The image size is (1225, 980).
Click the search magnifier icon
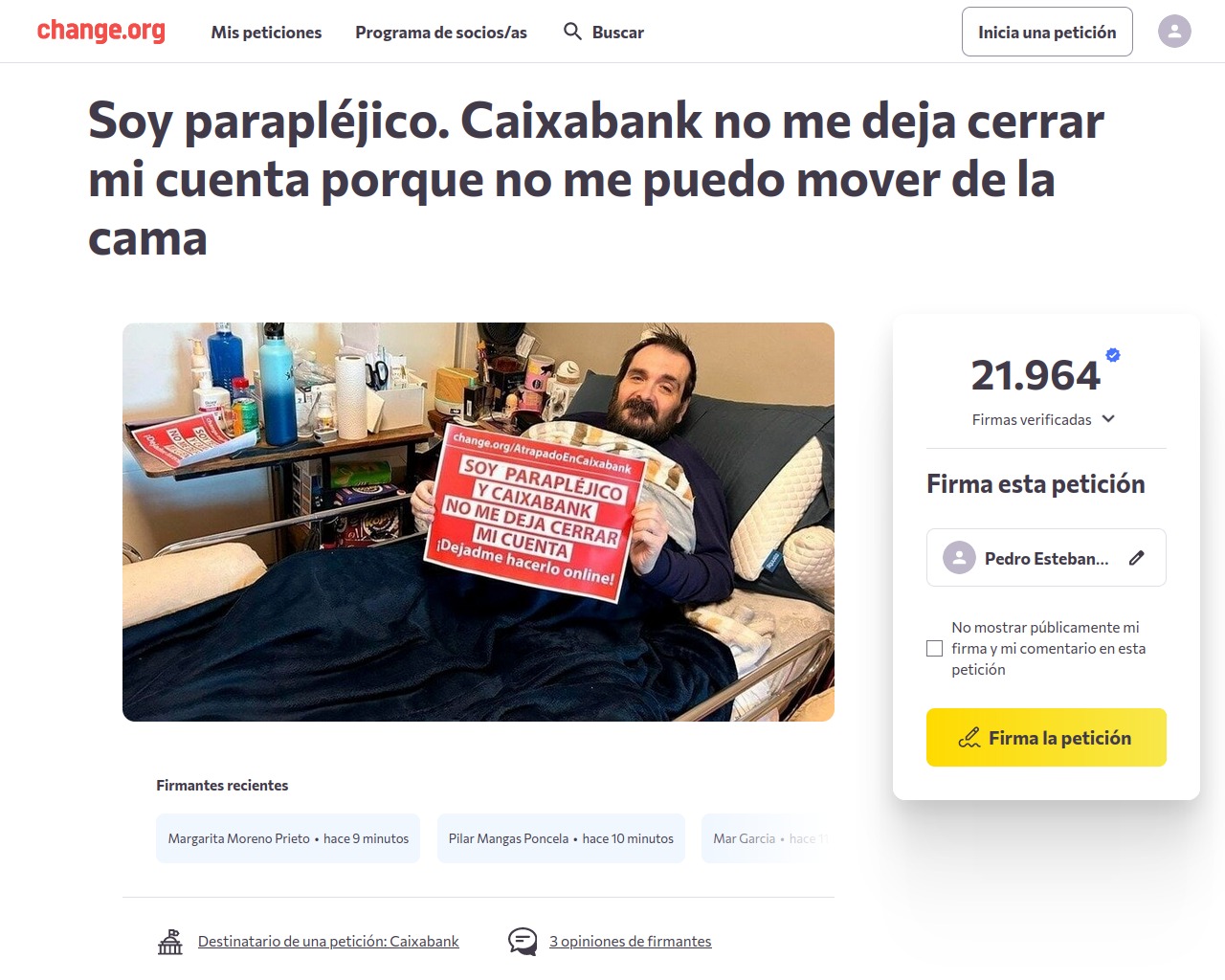pos(572,32)
